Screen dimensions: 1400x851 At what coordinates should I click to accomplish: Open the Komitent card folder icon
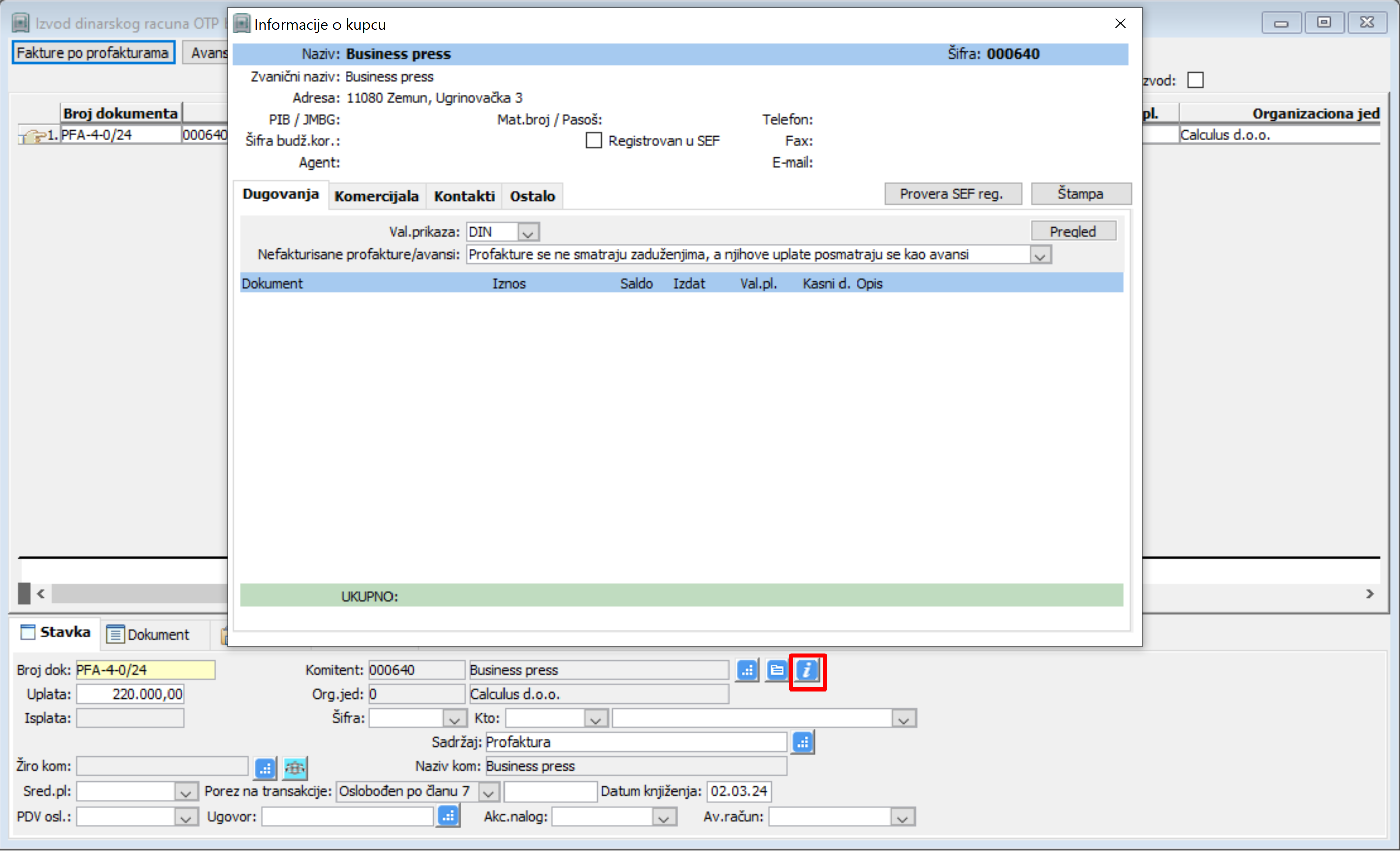(x=777, y=670)
